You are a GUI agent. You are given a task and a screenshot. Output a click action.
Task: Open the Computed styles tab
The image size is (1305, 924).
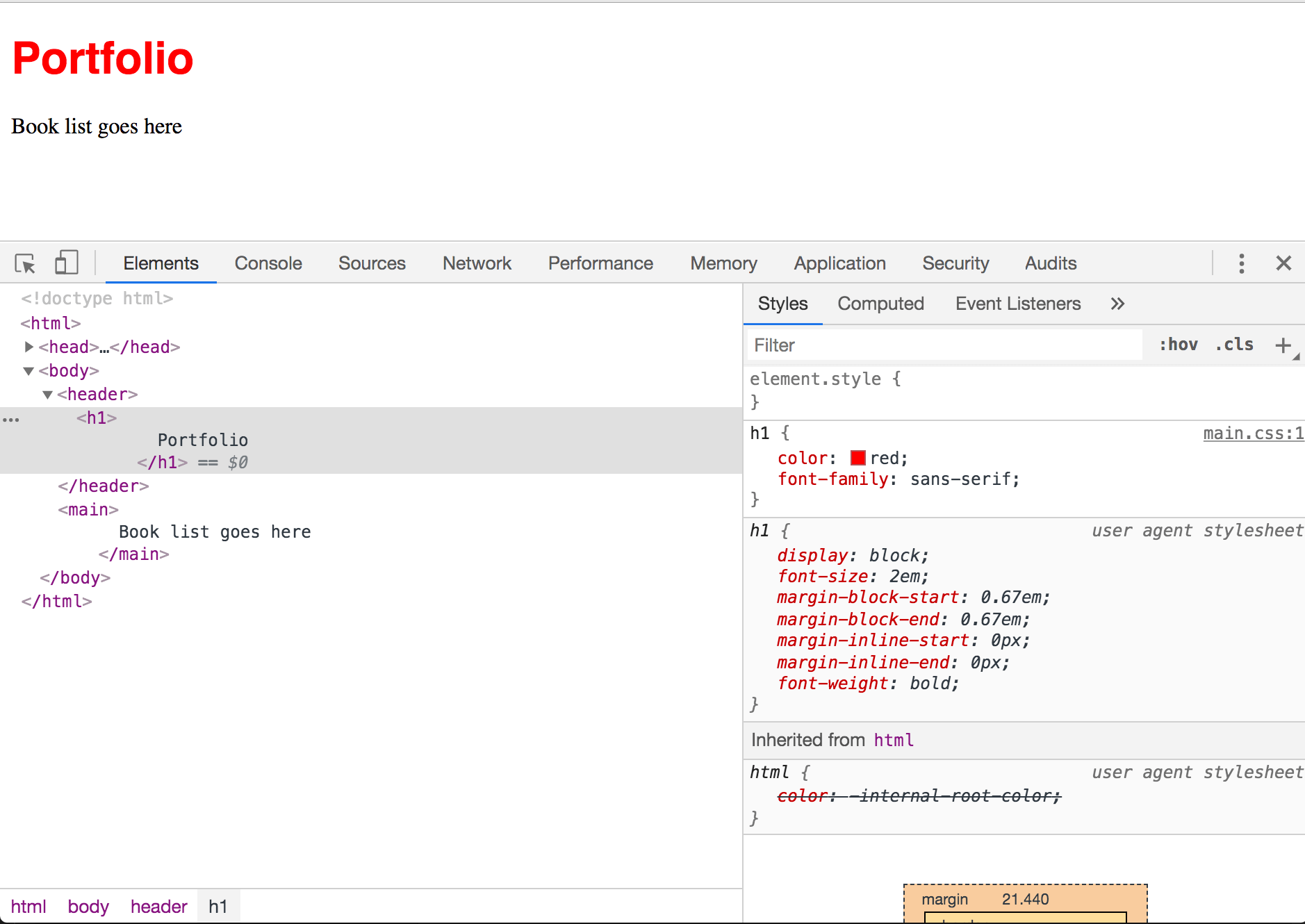coord(880,304)
